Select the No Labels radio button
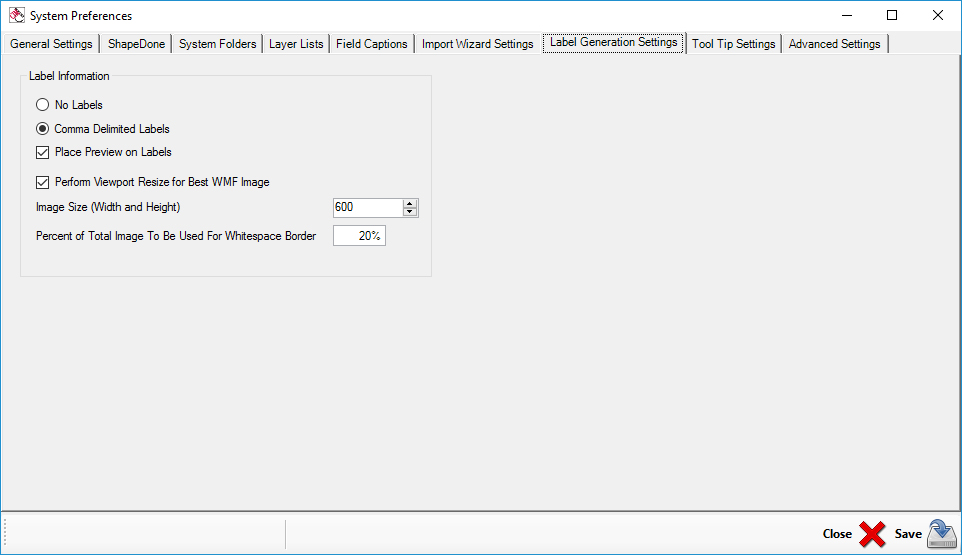Viewport: 962px width, 555px height. tap(42, 105)
